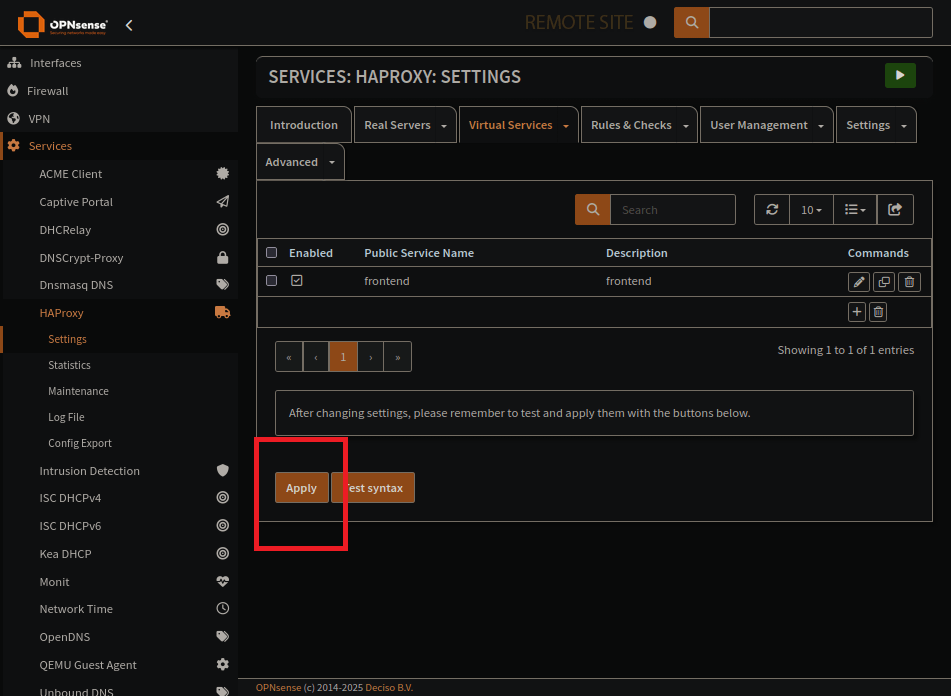
Task: Open HAProxy Statistics page
Action: [69, 365]
